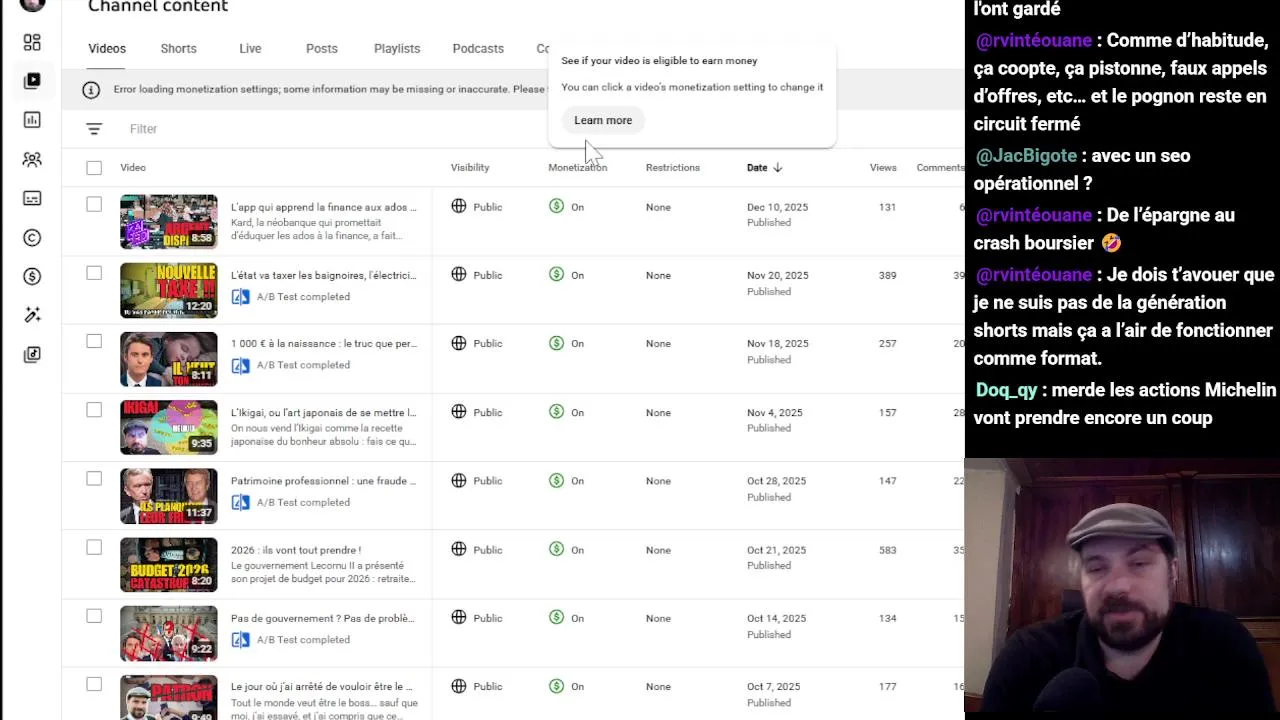Click monetization icon for Nov 4, 2025 video
The width and height of the screenshot is (1280, 720).
(x=557, y=412)
